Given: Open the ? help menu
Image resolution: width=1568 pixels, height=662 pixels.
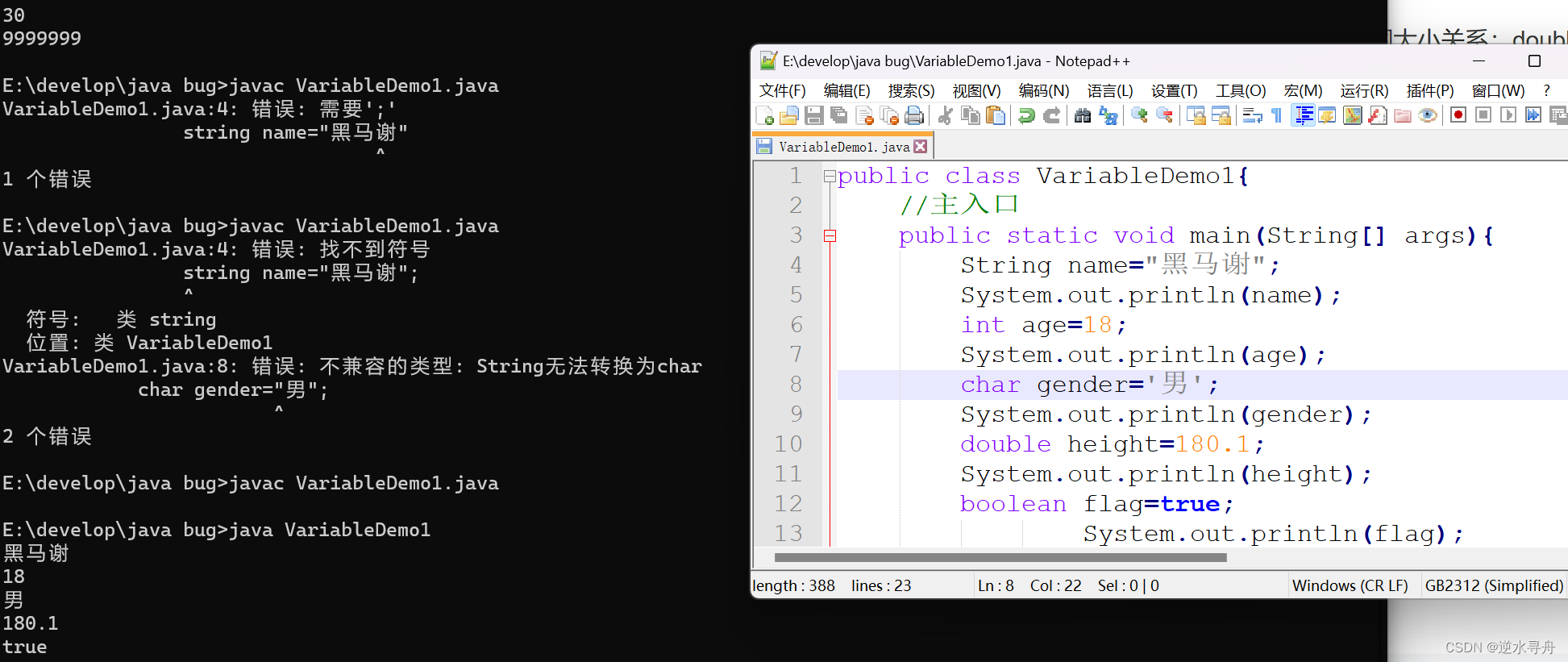Looking at the screenshot, I should pyautogui.click(x=1546, y=90).
